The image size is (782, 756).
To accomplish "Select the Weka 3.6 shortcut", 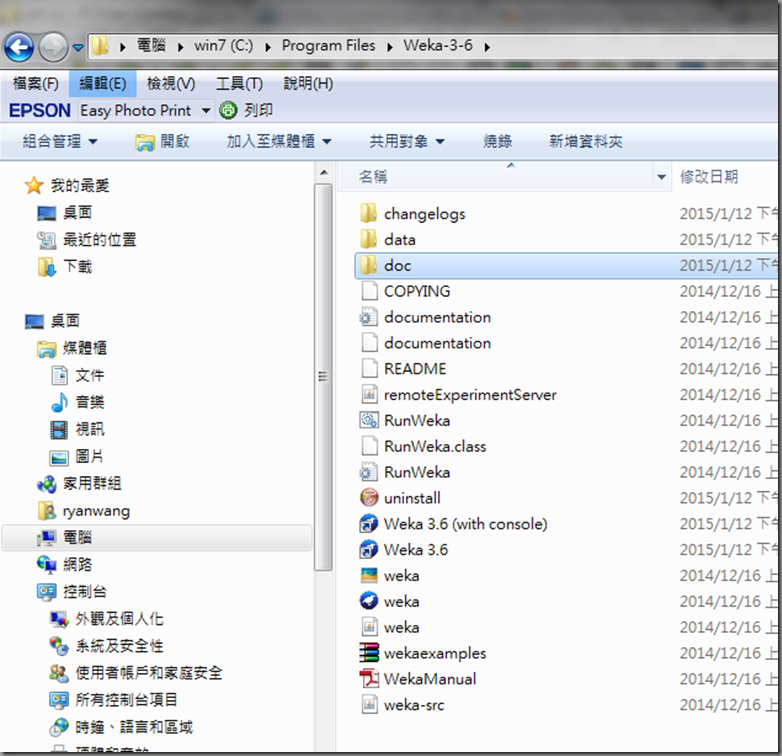I will [x=403, y=550].
